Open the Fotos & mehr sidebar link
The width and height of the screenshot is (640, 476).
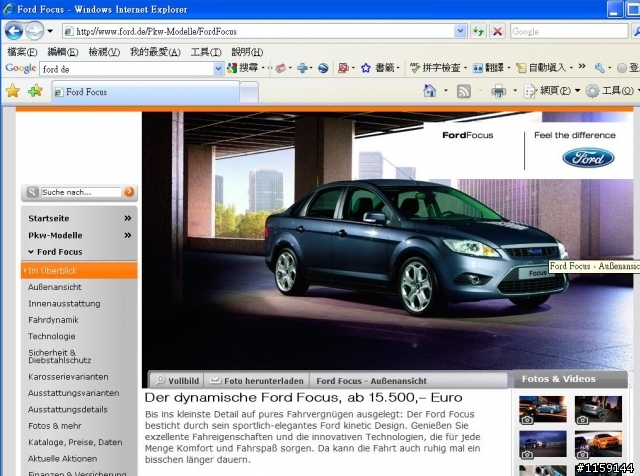(x=55, y=426)
